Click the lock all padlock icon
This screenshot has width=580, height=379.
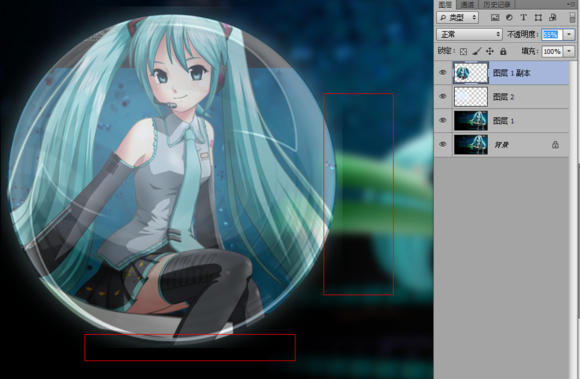pyautogui.click(x=503, y=51)
